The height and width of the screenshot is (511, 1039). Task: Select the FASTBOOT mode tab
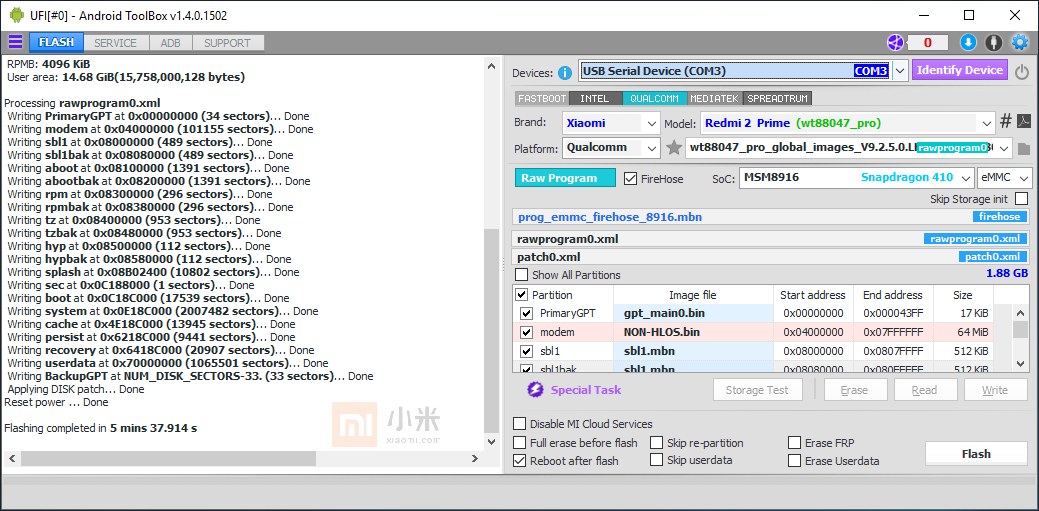541,98
